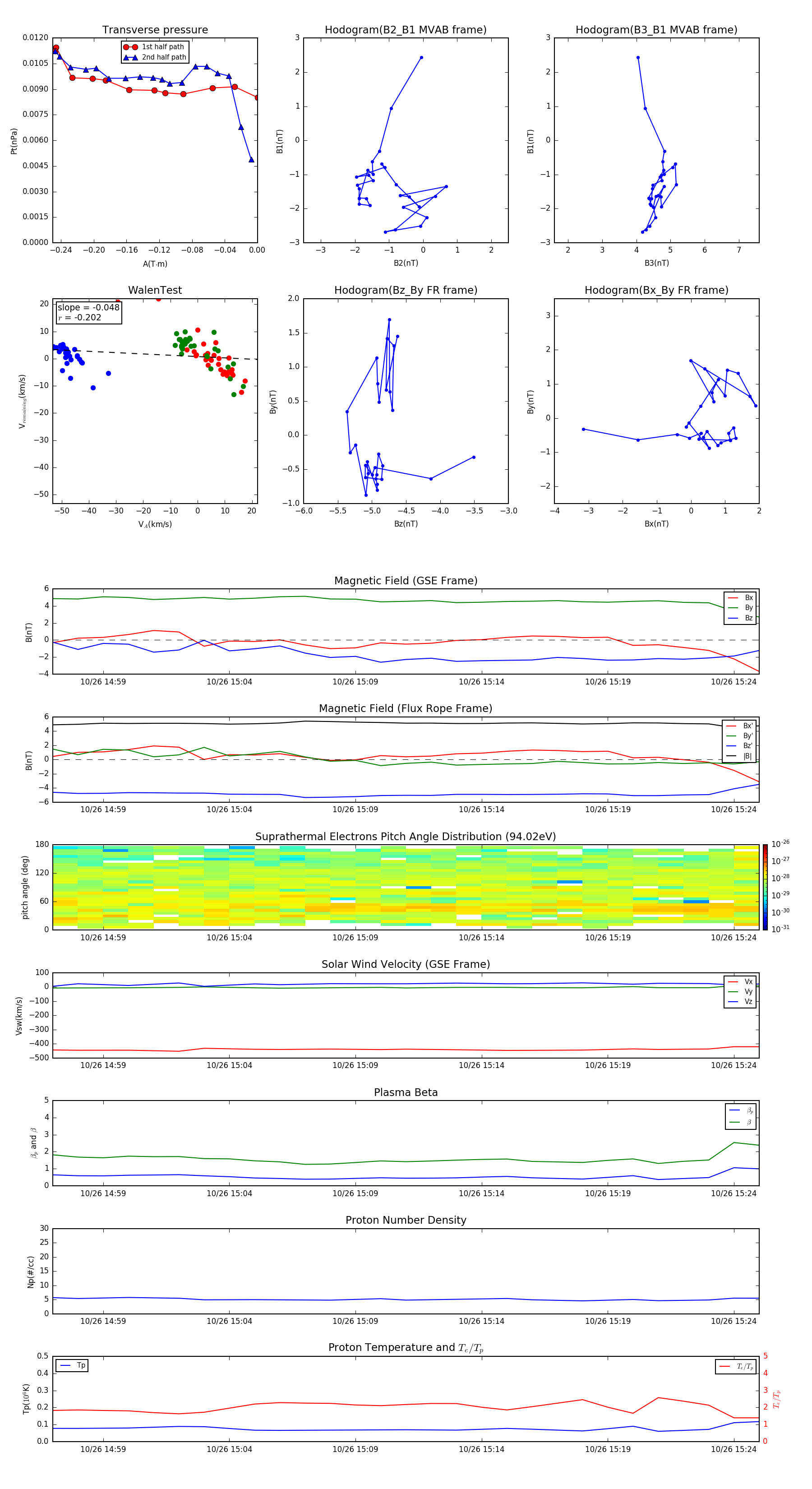Select 'Vx' in the solar wind velocity legend

(x=741, y=982)
